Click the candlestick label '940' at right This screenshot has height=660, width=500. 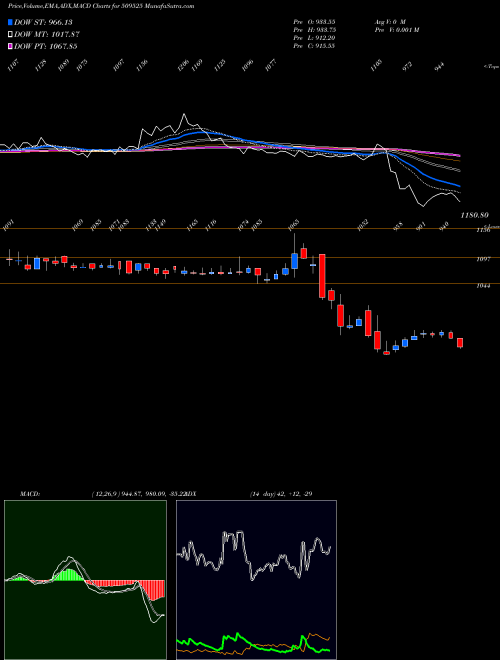(444, 225)
